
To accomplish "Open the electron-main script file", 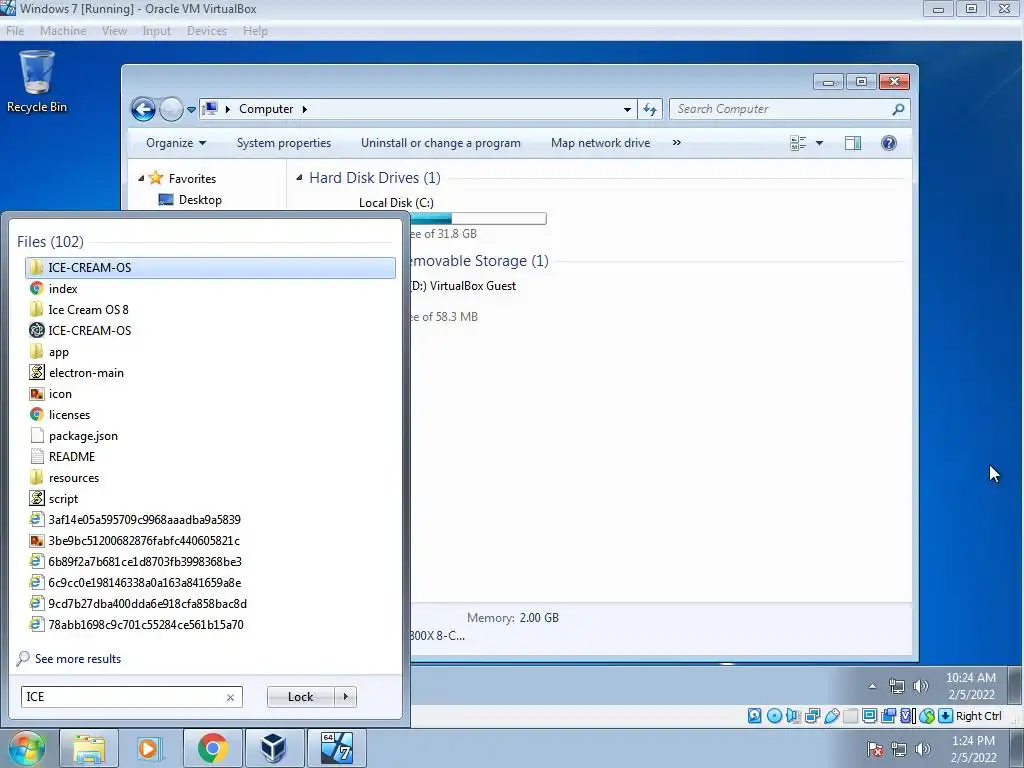I will (x=210, y=372).
